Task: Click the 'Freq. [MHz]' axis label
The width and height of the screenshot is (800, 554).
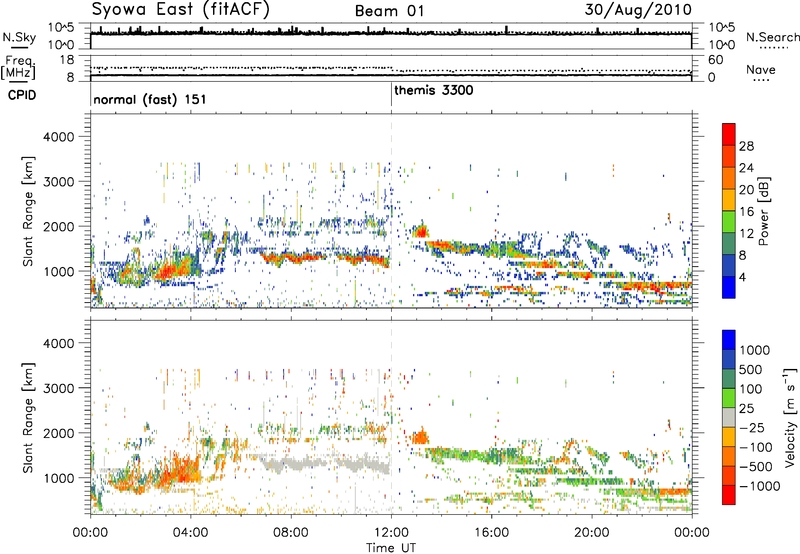Action: (18, 68)
